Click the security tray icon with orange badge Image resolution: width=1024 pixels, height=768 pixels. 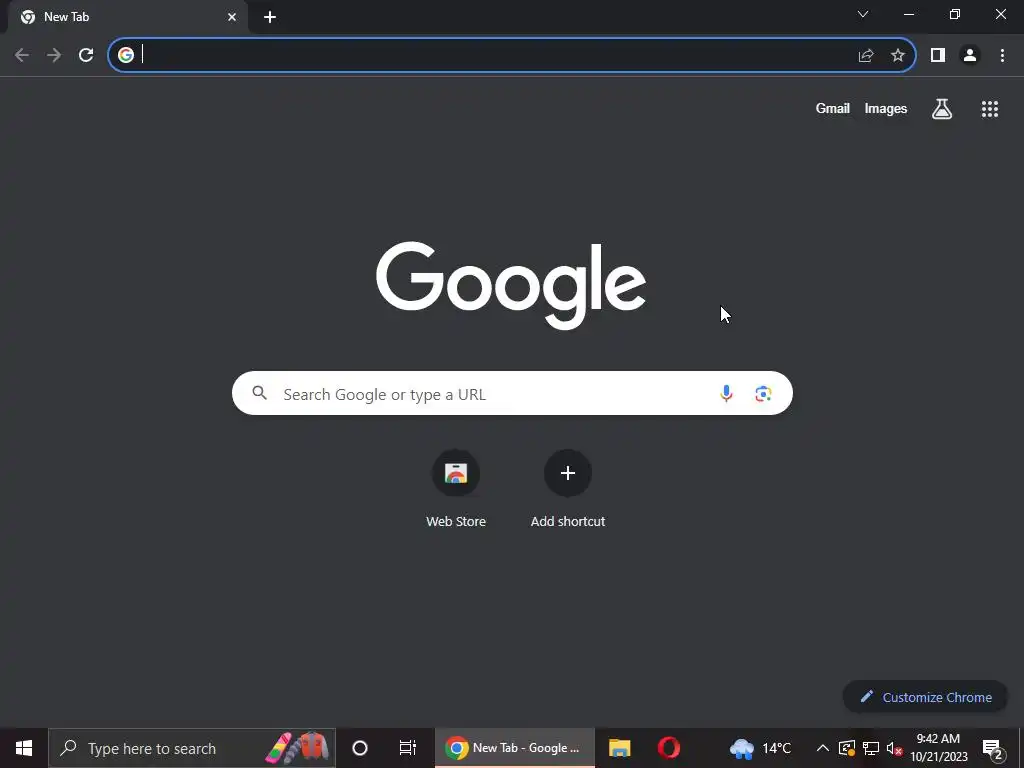coord(847,748)
